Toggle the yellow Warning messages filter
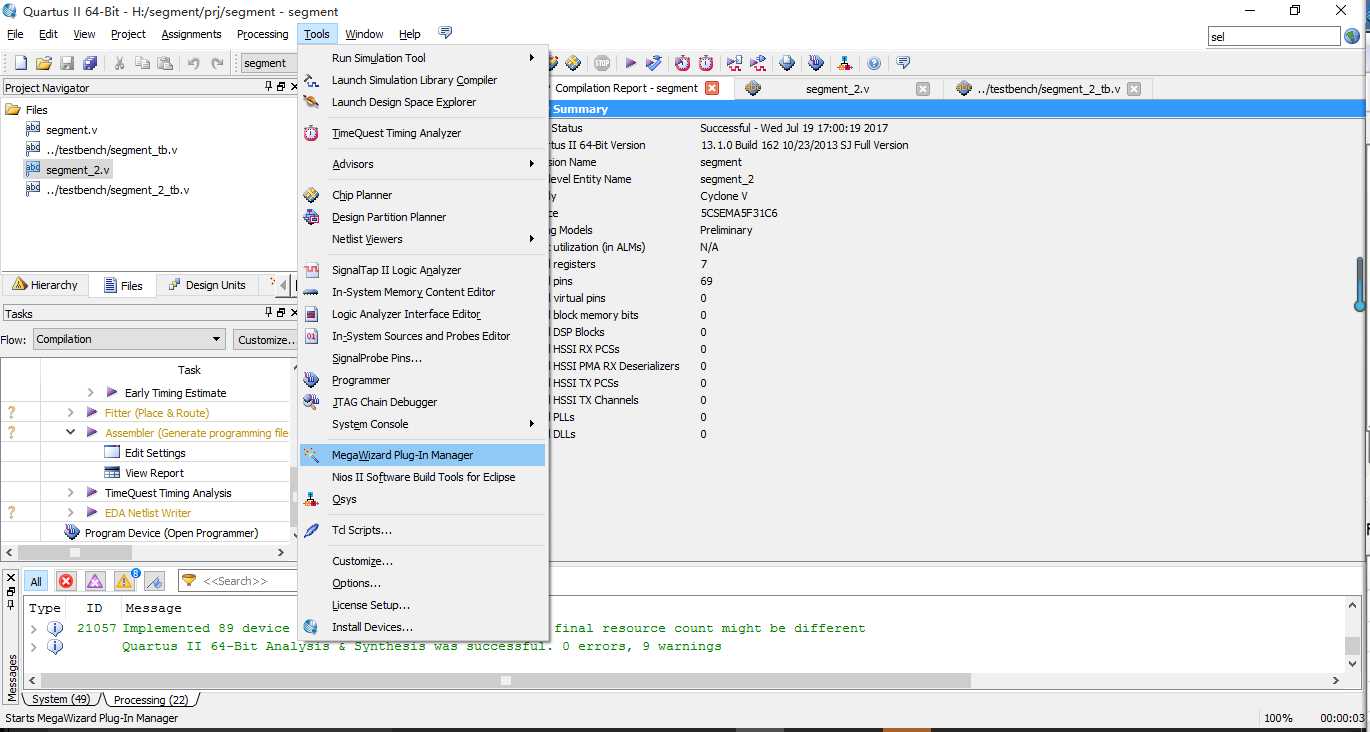The height and width of the screenshot is (732, 1370). 125,581
